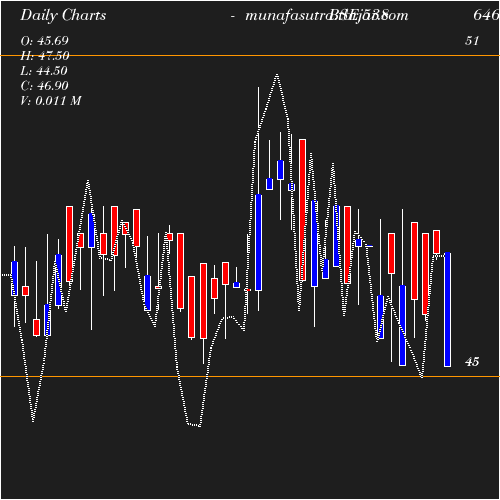Click the high value 'H: 47.50'
This screenshot has height=500, width=500.
(x=45, y=56)
